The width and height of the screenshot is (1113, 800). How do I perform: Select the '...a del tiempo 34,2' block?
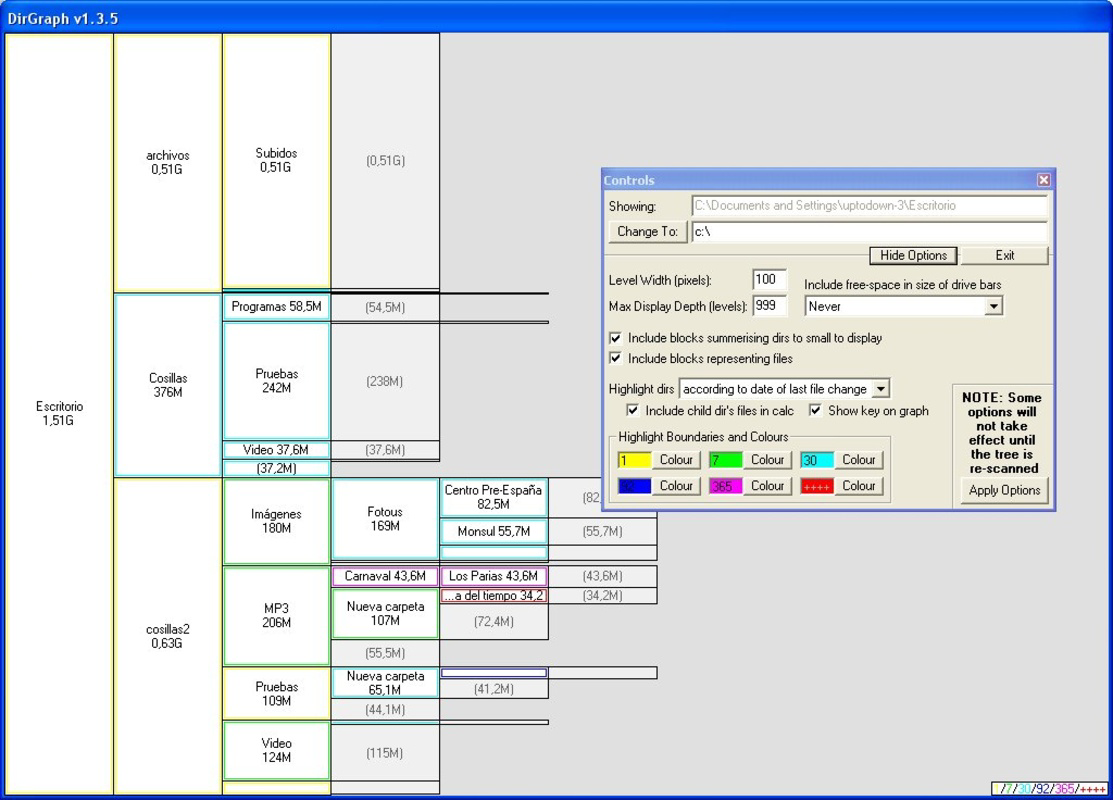493,596
